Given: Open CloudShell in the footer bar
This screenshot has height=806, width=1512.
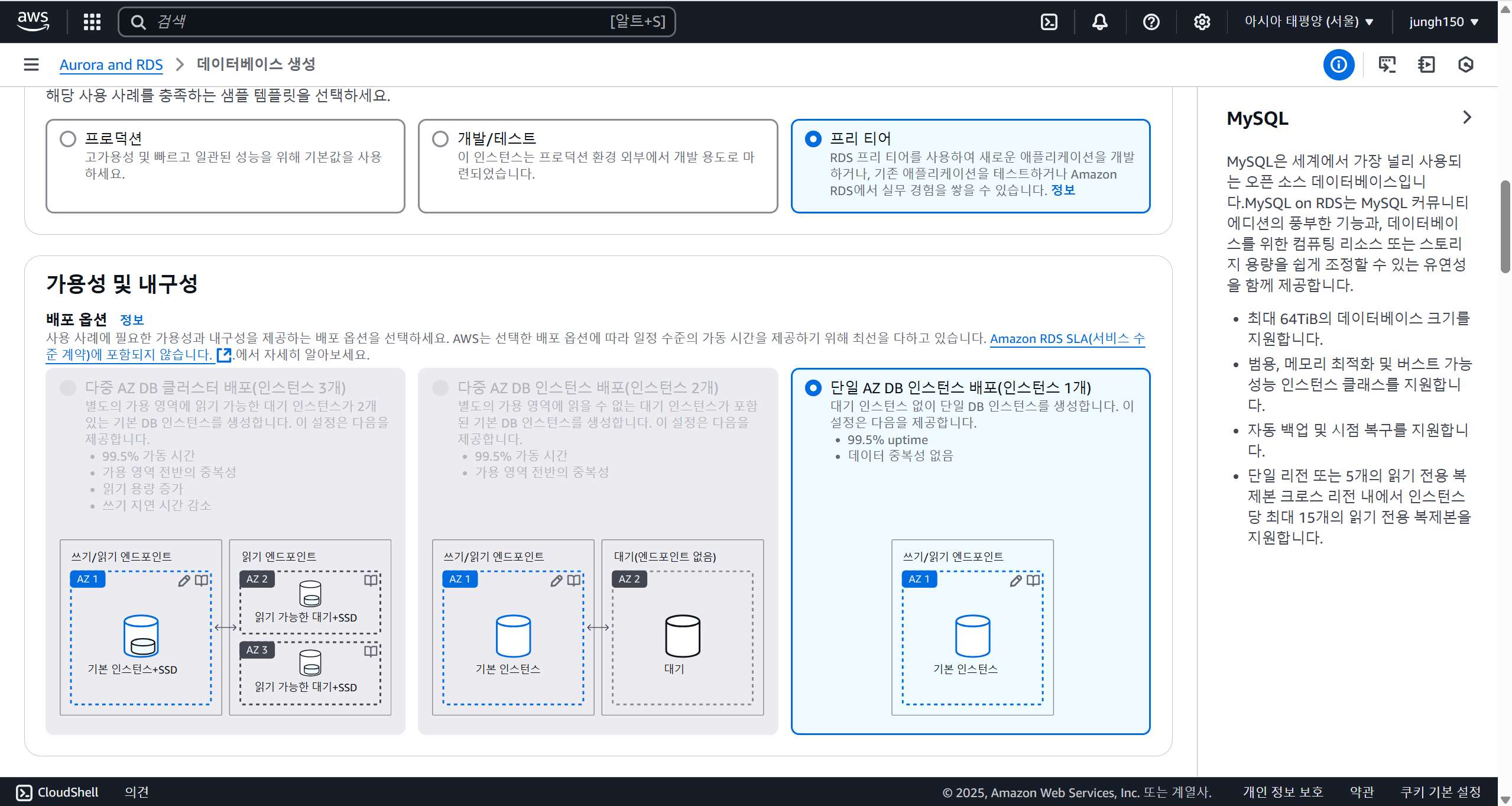Looking at the screenshot, I should [x=57, y=792].
